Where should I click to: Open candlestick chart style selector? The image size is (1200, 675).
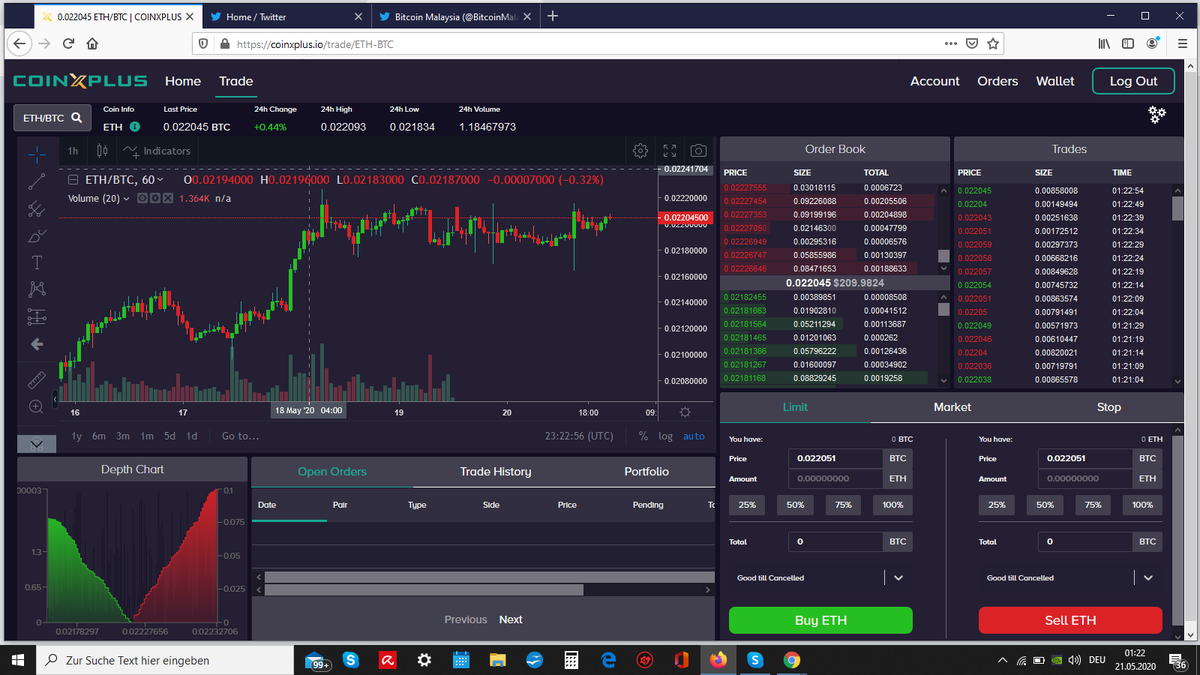pos(102,151)
